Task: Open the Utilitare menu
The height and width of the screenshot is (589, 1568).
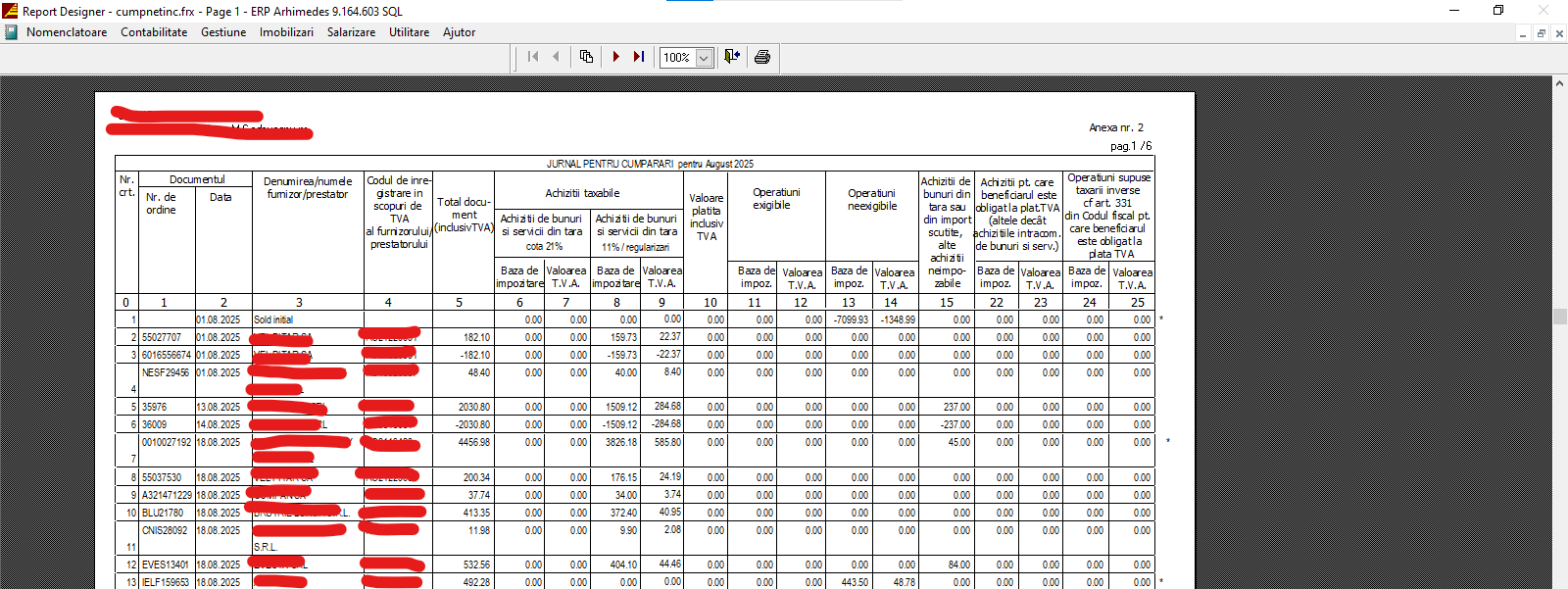Action: click(x=409, y=32)
